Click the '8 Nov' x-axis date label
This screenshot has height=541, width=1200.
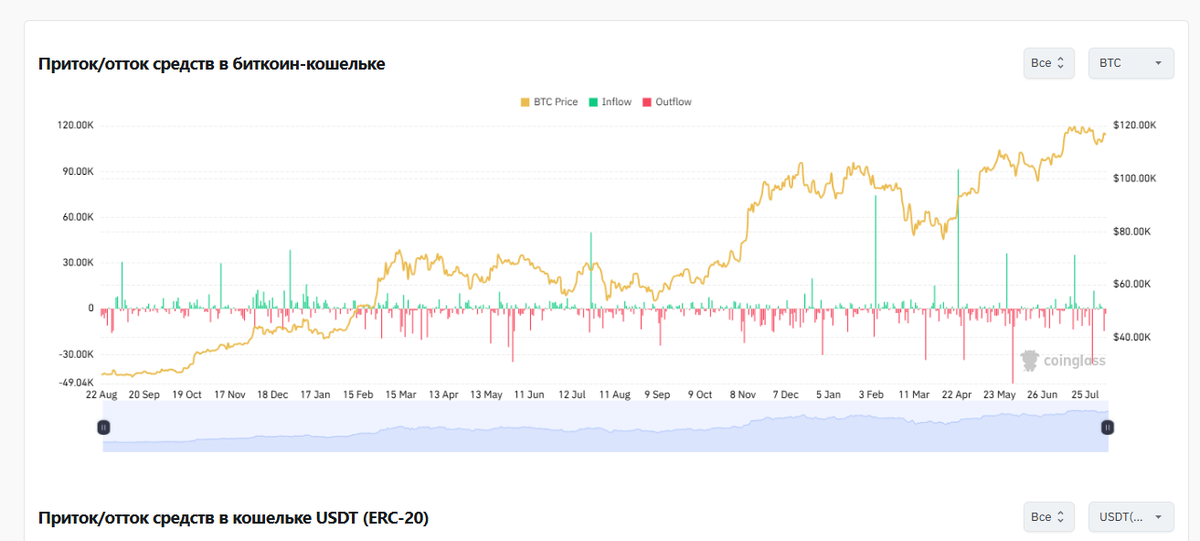[x=745, y=395]
